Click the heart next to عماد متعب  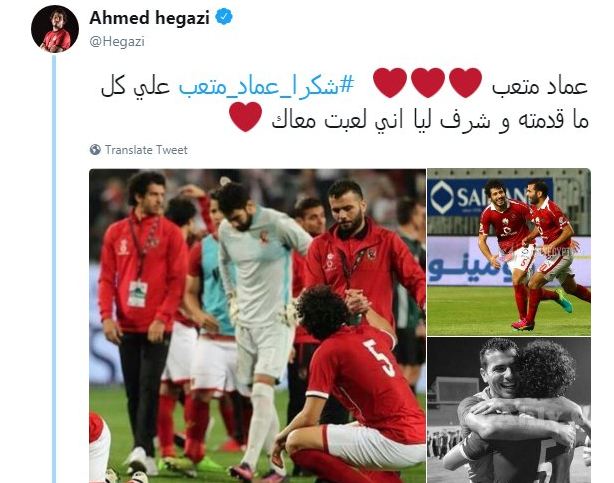(x=465, y=82)
